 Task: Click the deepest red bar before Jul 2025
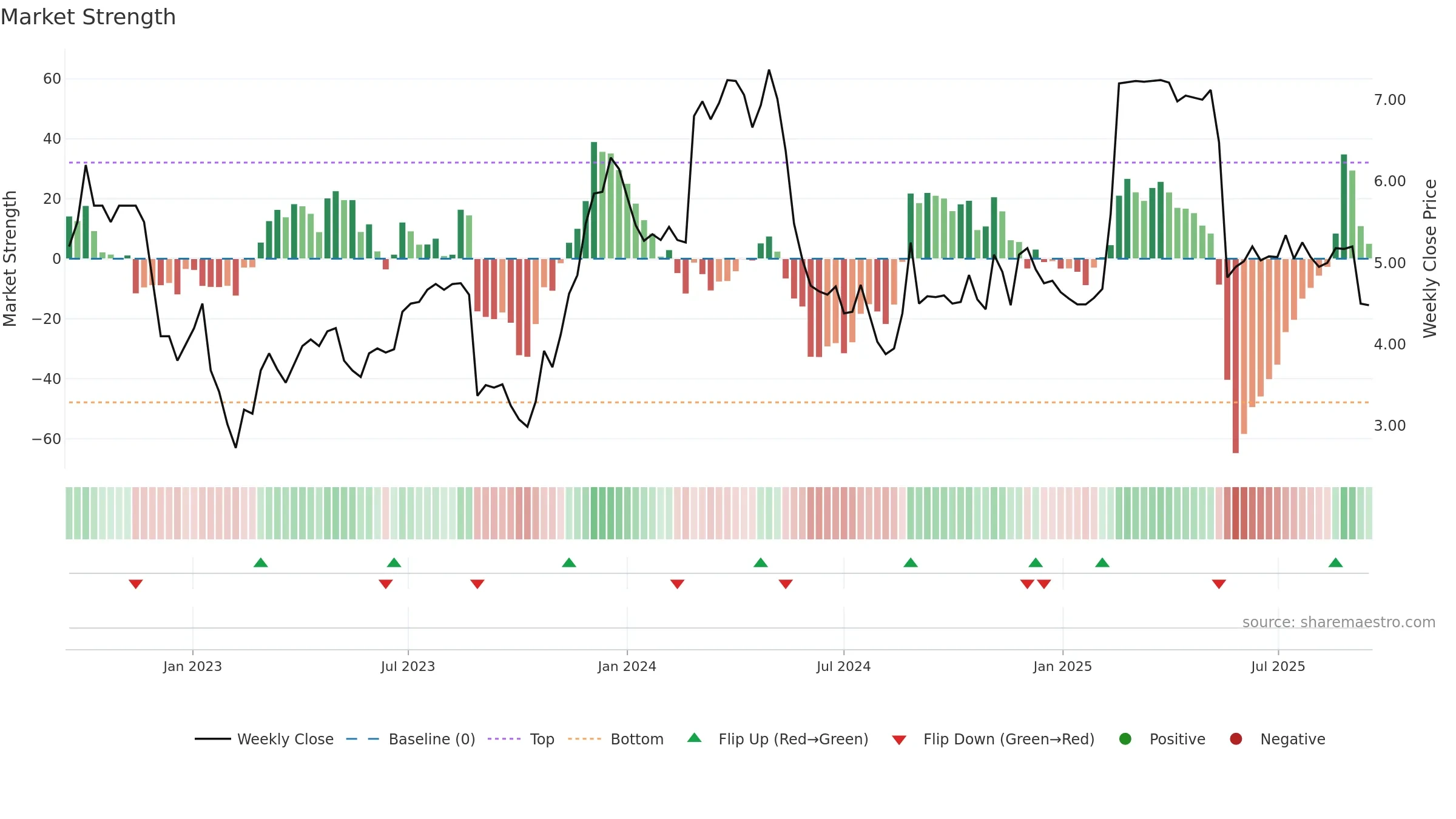click(1236, 356)
